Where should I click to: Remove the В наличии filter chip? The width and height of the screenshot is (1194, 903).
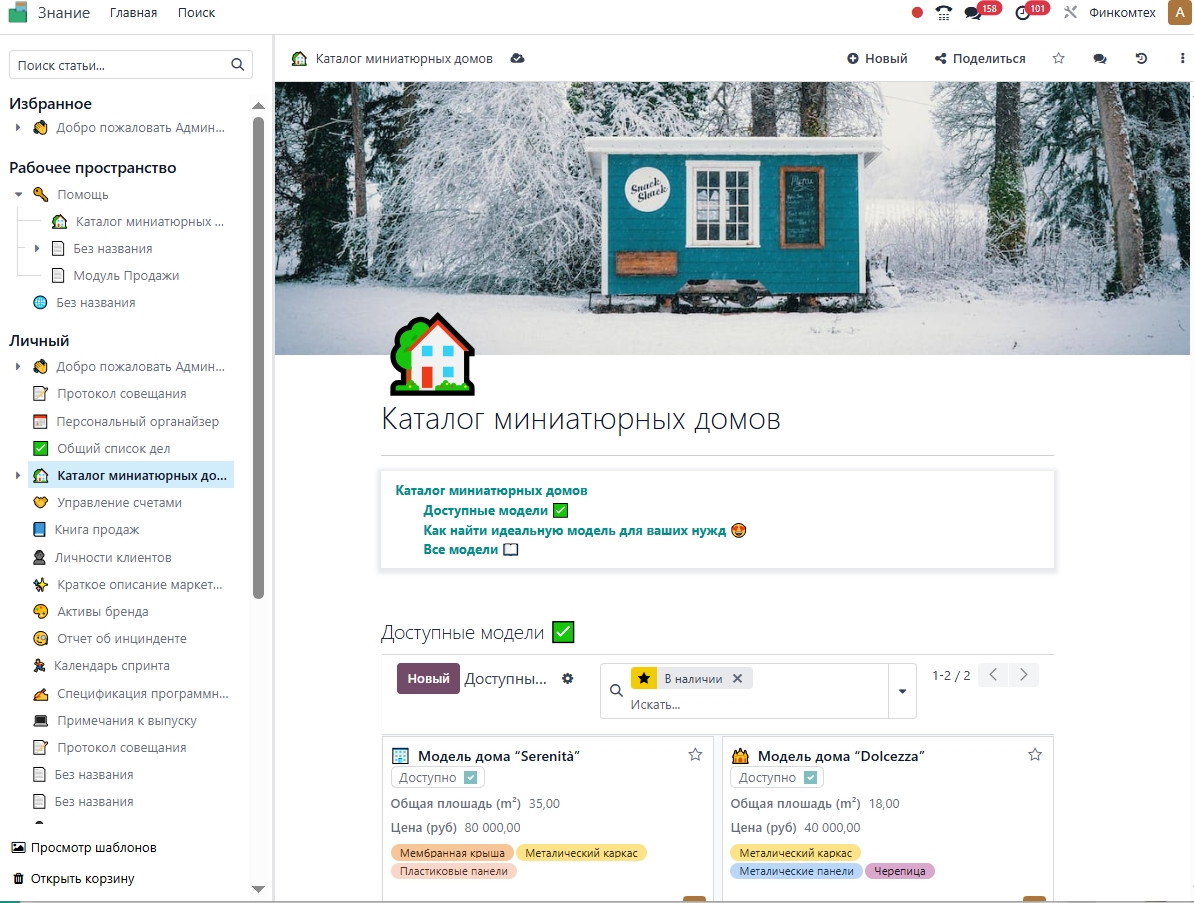pyautogui.click(x=737, y=678)
